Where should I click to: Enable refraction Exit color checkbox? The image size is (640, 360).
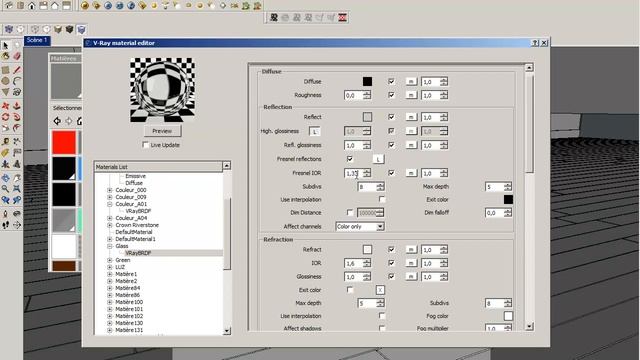(x=349, y=289)
